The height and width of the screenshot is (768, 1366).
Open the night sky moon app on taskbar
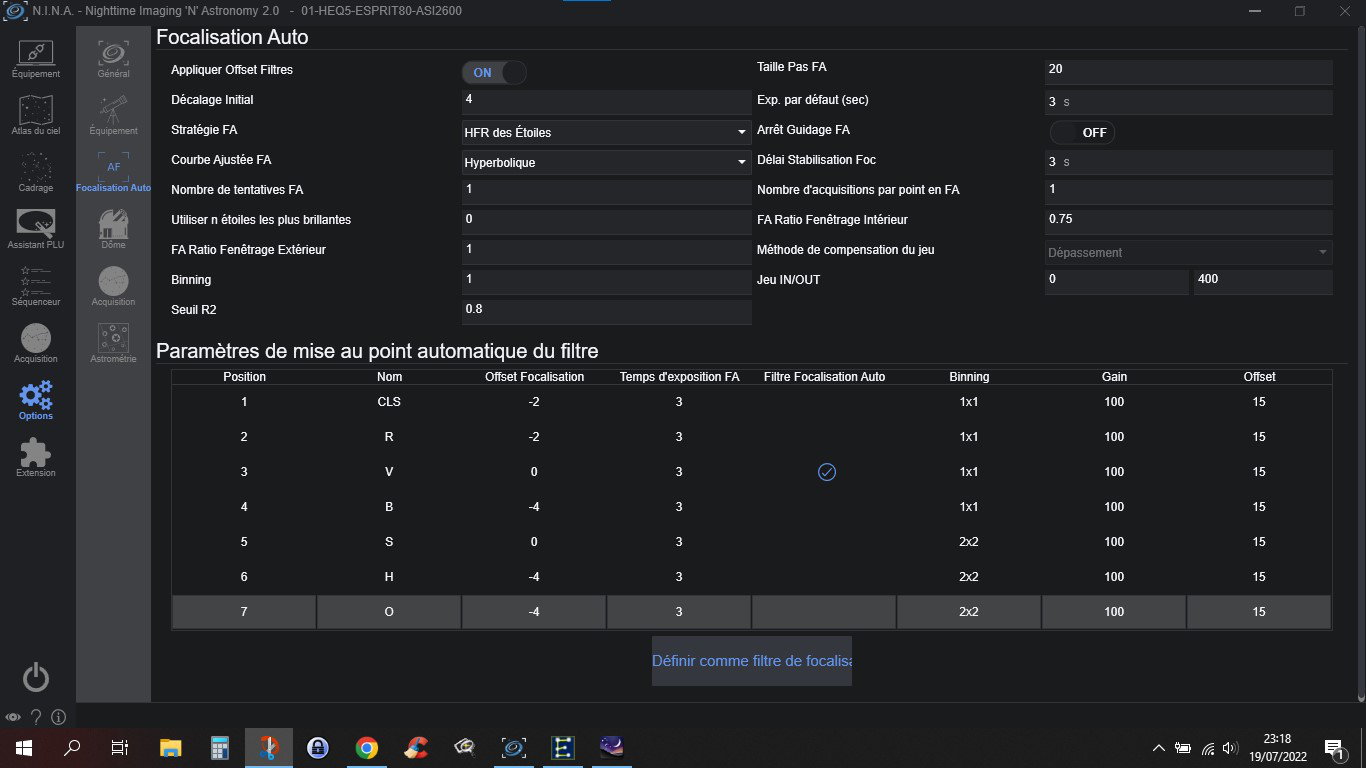612,748
